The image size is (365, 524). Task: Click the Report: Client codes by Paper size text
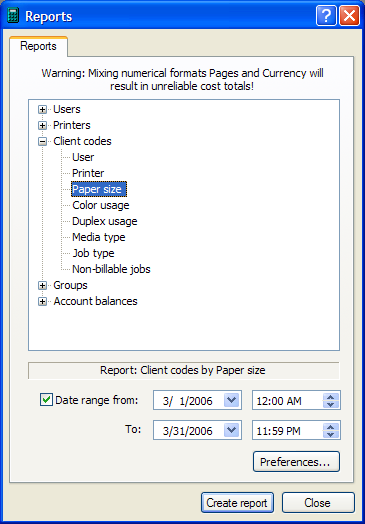pyautogui.click(x=183, y=370)
